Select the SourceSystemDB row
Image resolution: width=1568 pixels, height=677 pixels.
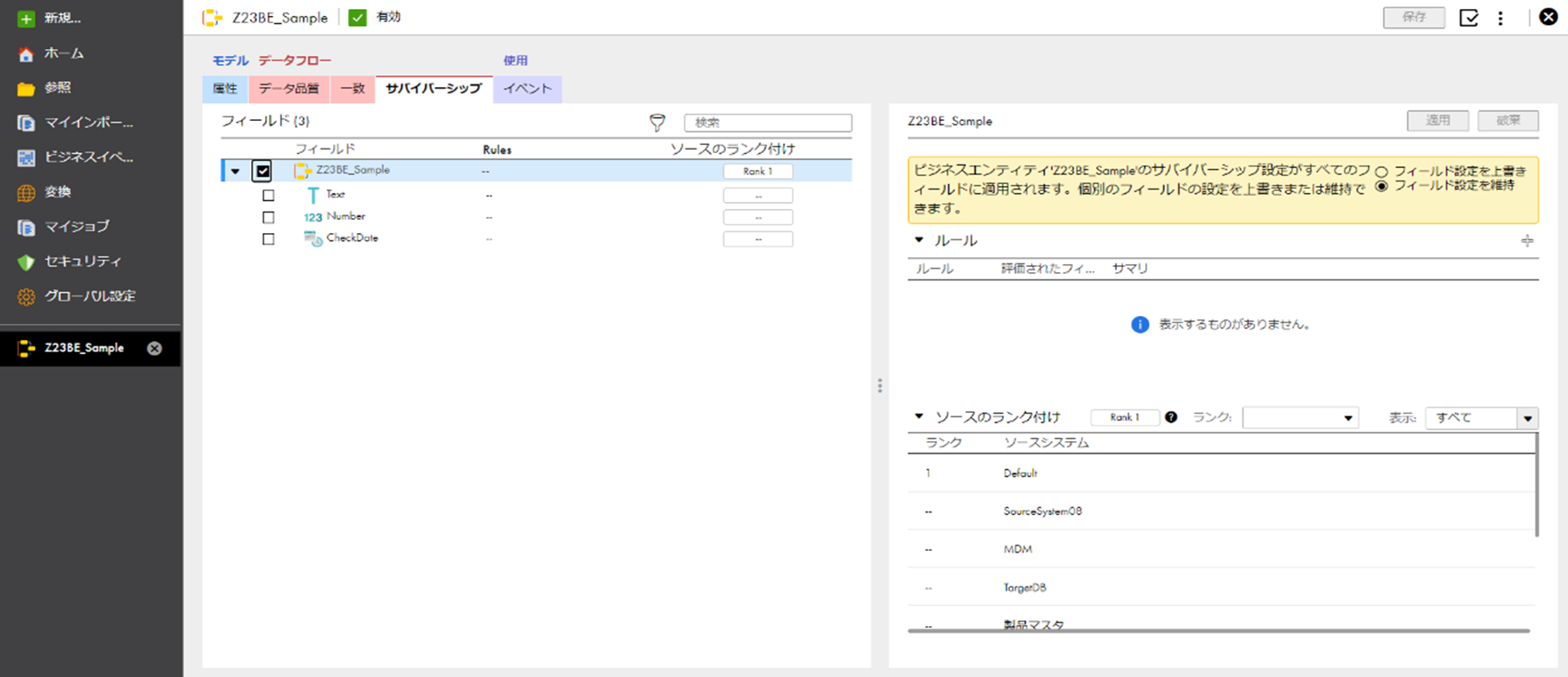[1221, 512]
